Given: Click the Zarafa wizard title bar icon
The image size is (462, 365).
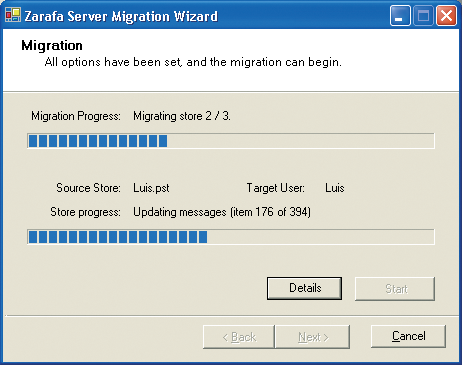Looking at the screenshot, I should (13, 15).
